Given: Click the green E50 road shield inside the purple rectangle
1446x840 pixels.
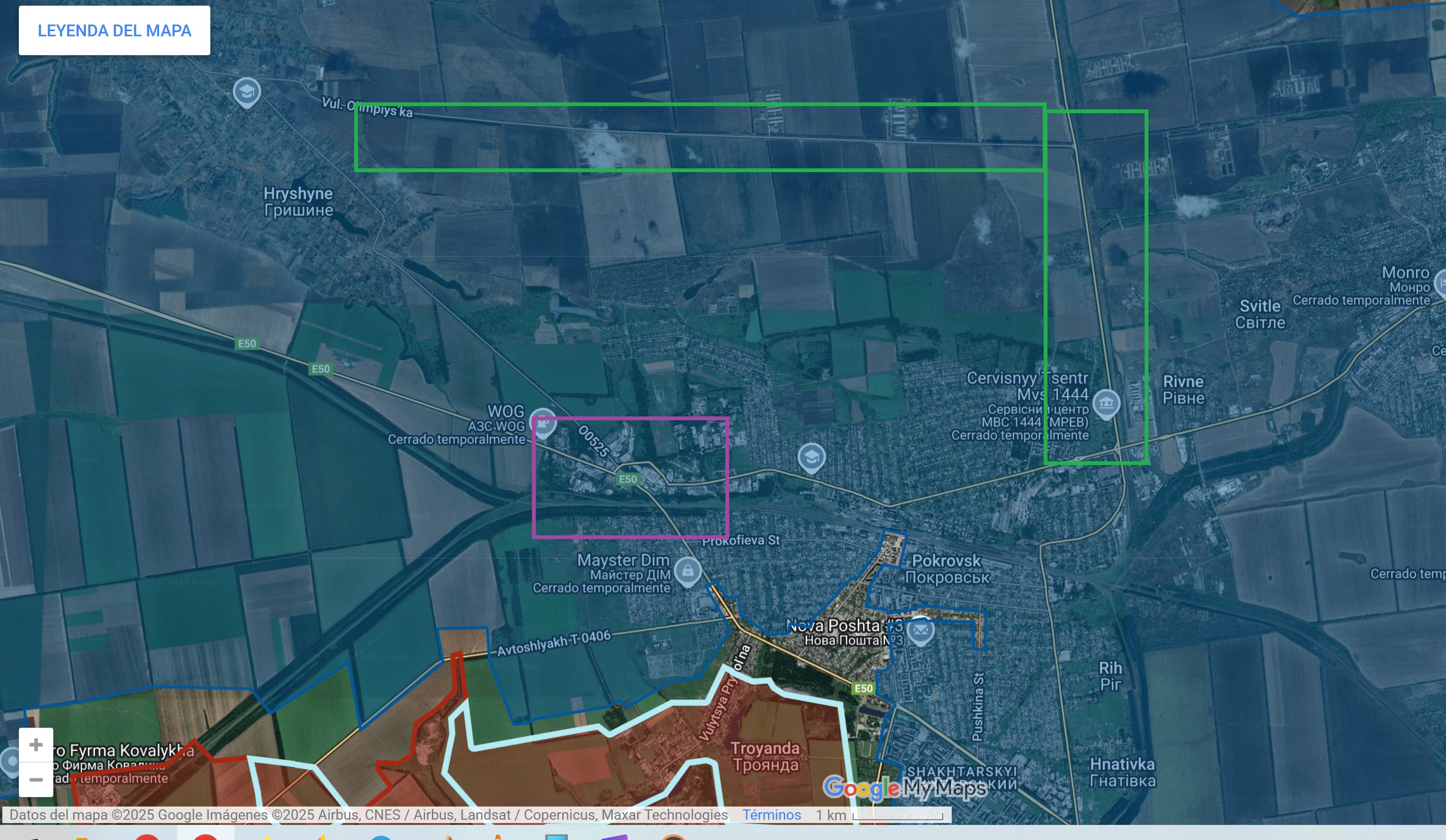Looking at the screenshot, I should click(x=627, y=479).
